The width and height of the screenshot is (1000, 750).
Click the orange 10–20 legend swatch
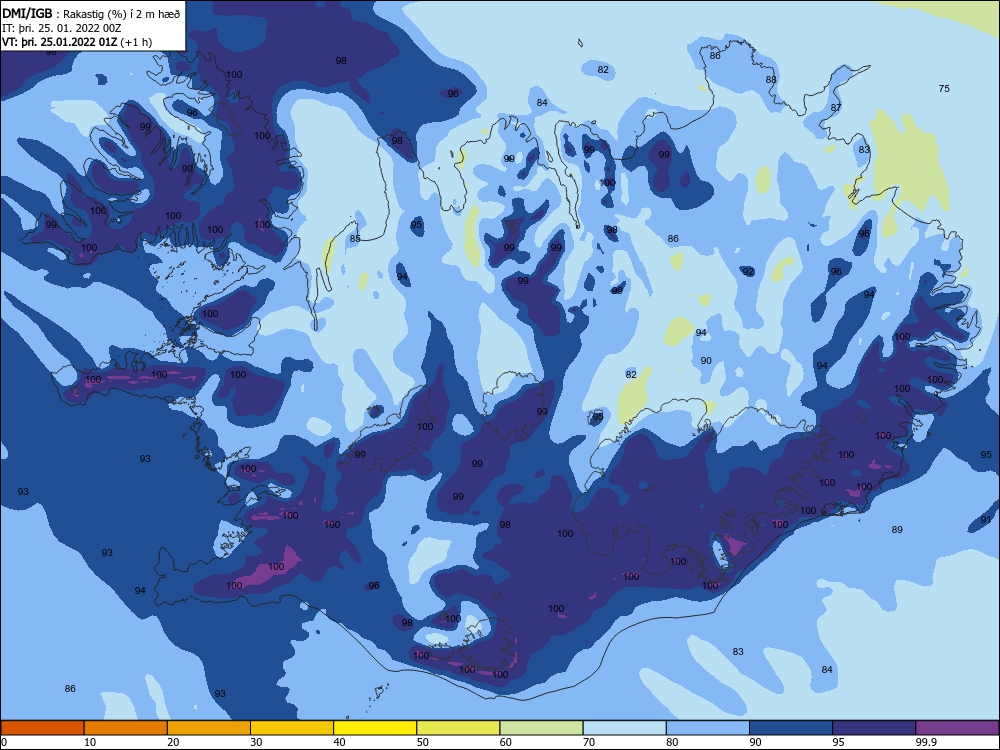point(126,728)
